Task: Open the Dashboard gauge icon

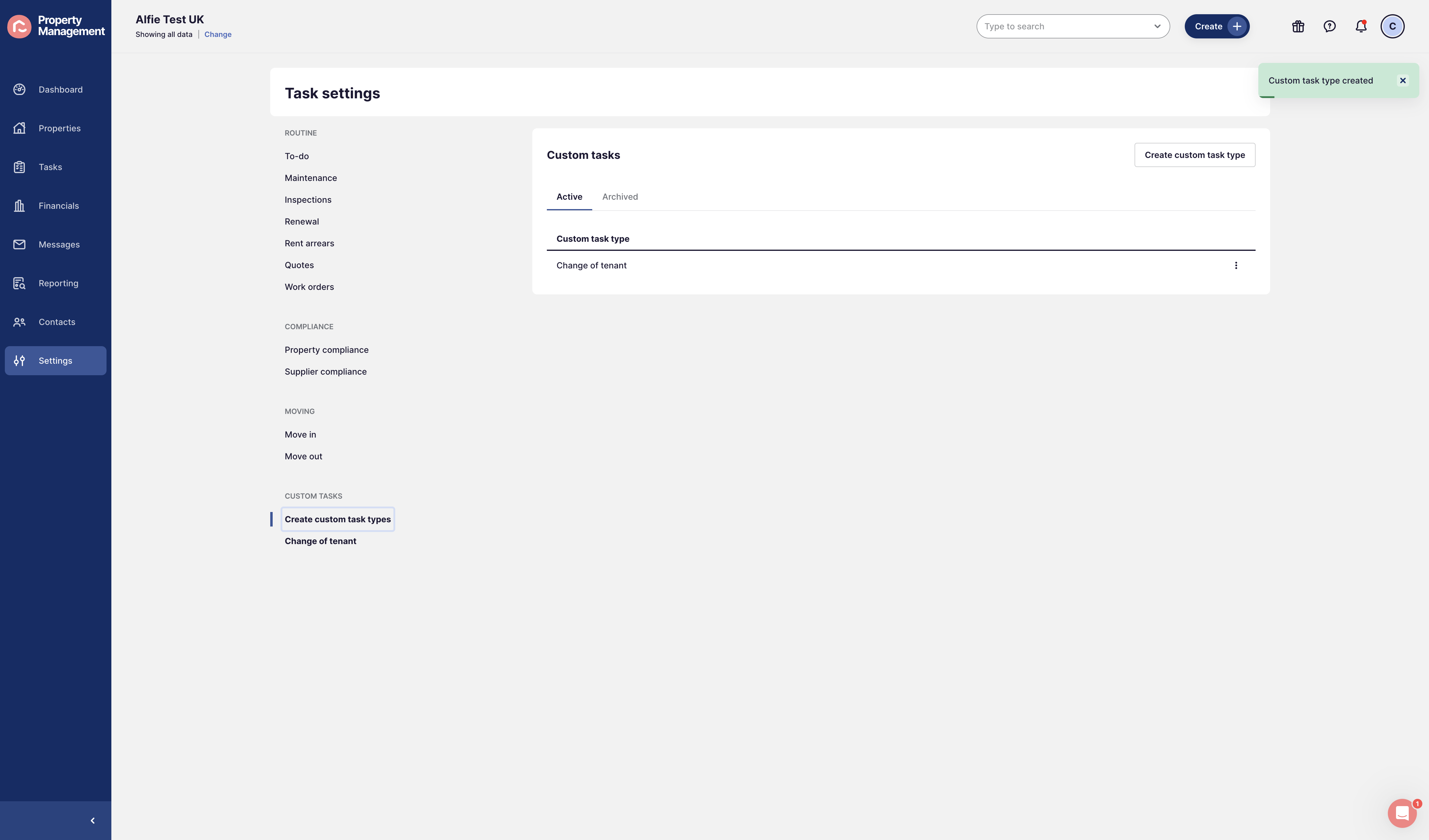Action: pyautogui.click(x=19, y=90)
